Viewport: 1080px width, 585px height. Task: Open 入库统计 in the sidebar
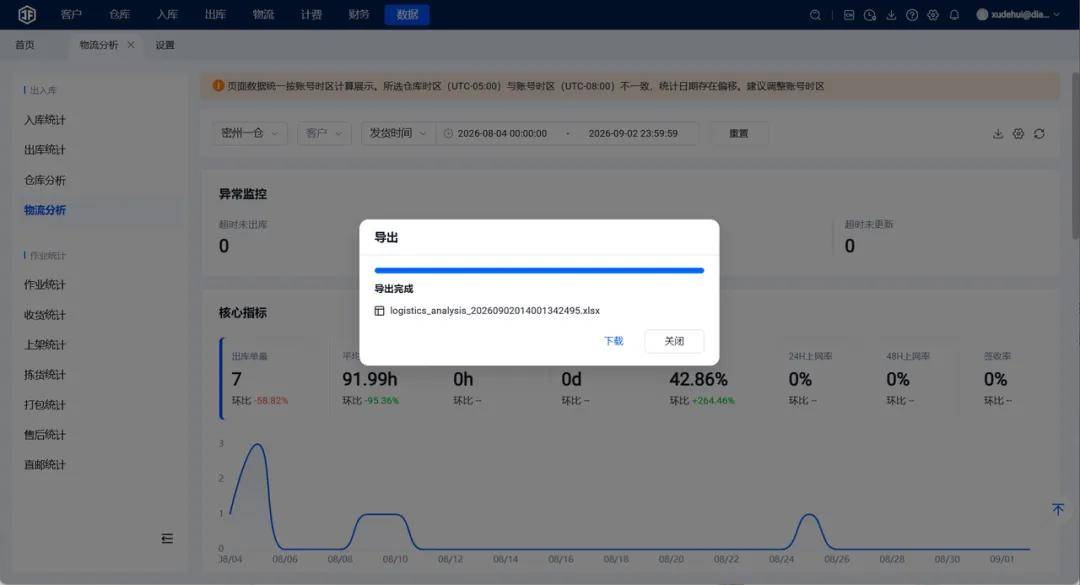pyautogui.click(x=45, y=120)
